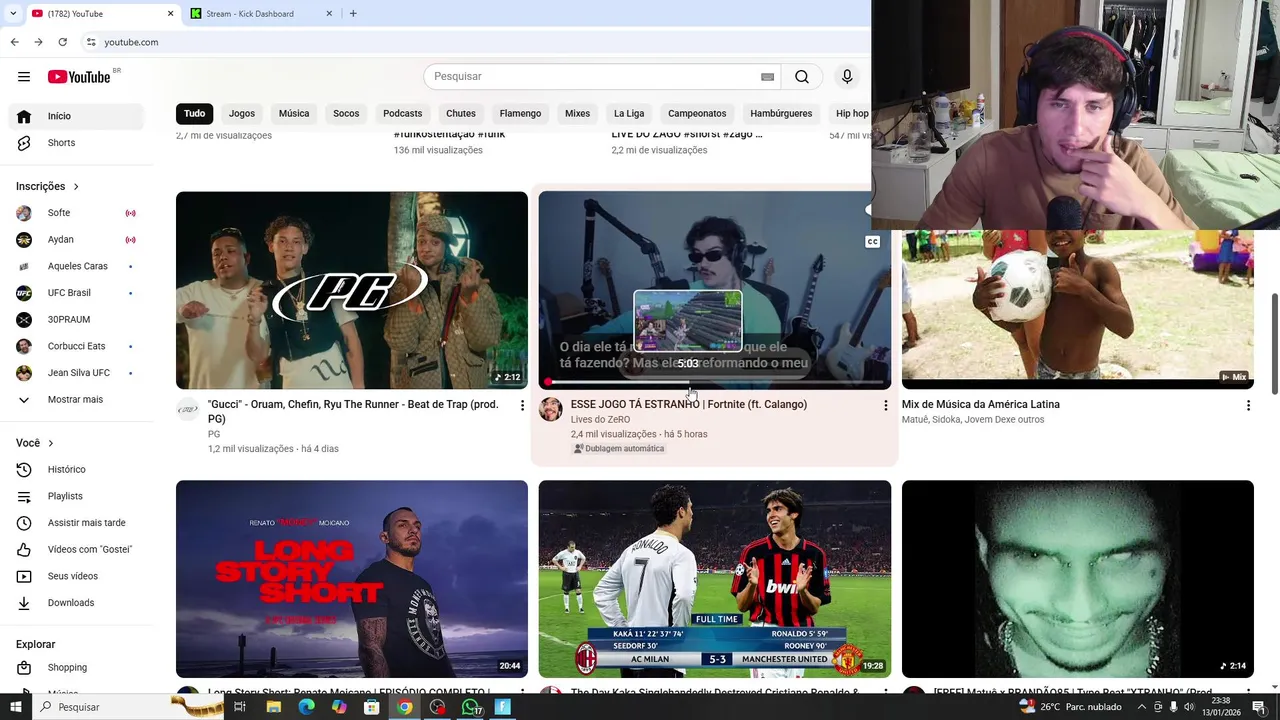Open the Windows notification center
Viewport: 1280px width, 720px height.
(x=1259, y=707)
